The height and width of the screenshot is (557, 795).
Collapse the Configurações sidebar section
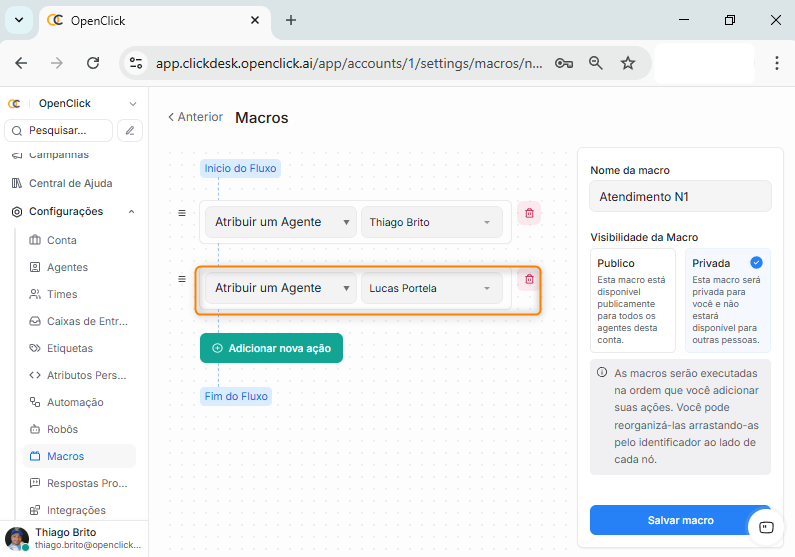(131, 211)
